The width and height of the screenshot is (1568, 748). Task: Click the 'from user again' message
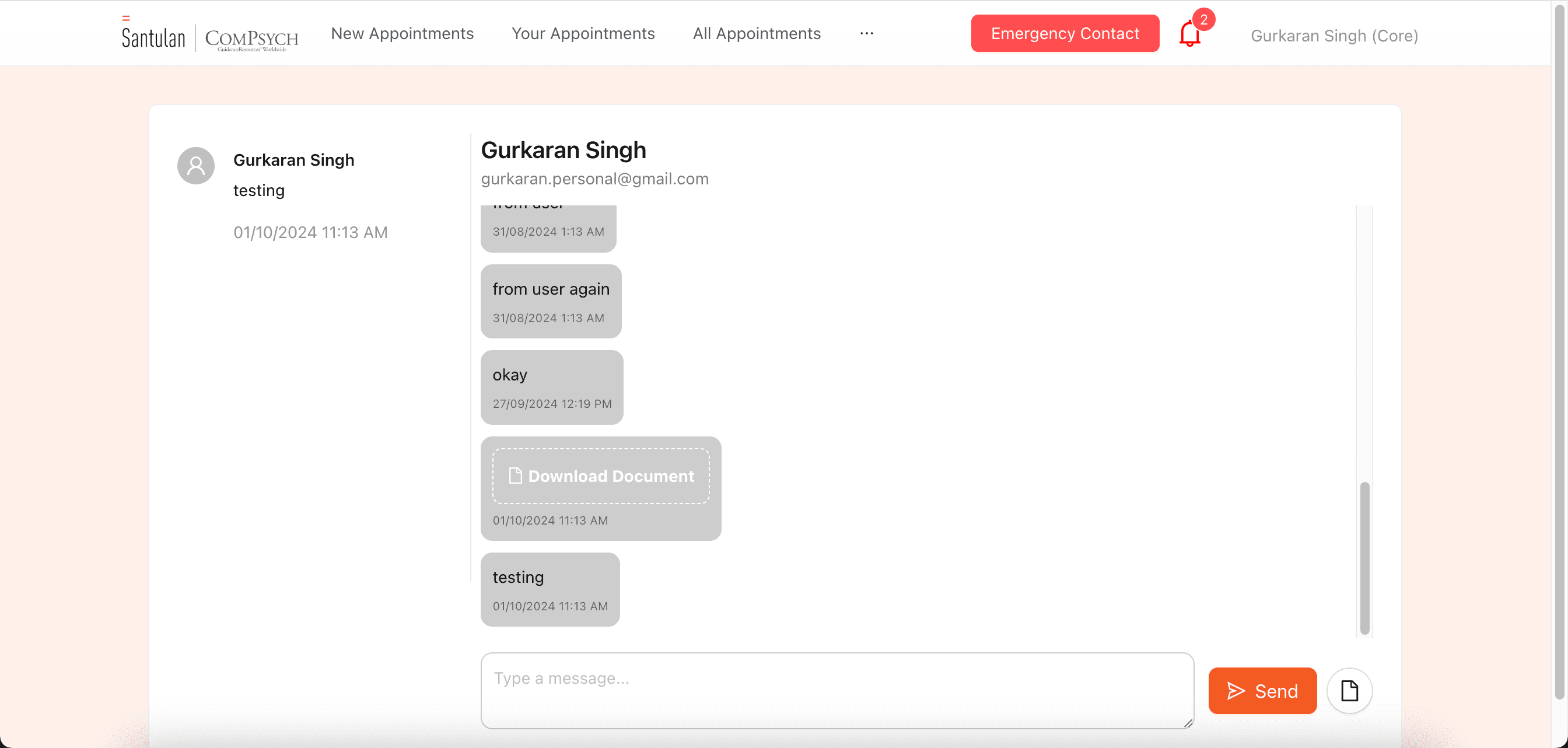coord(551,301)
